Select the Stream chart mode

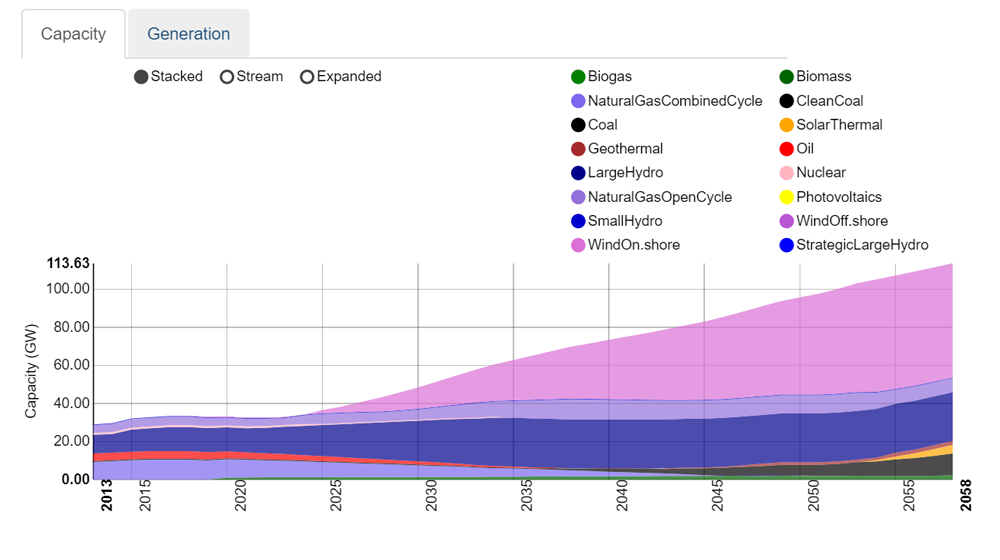click(227, 77)
